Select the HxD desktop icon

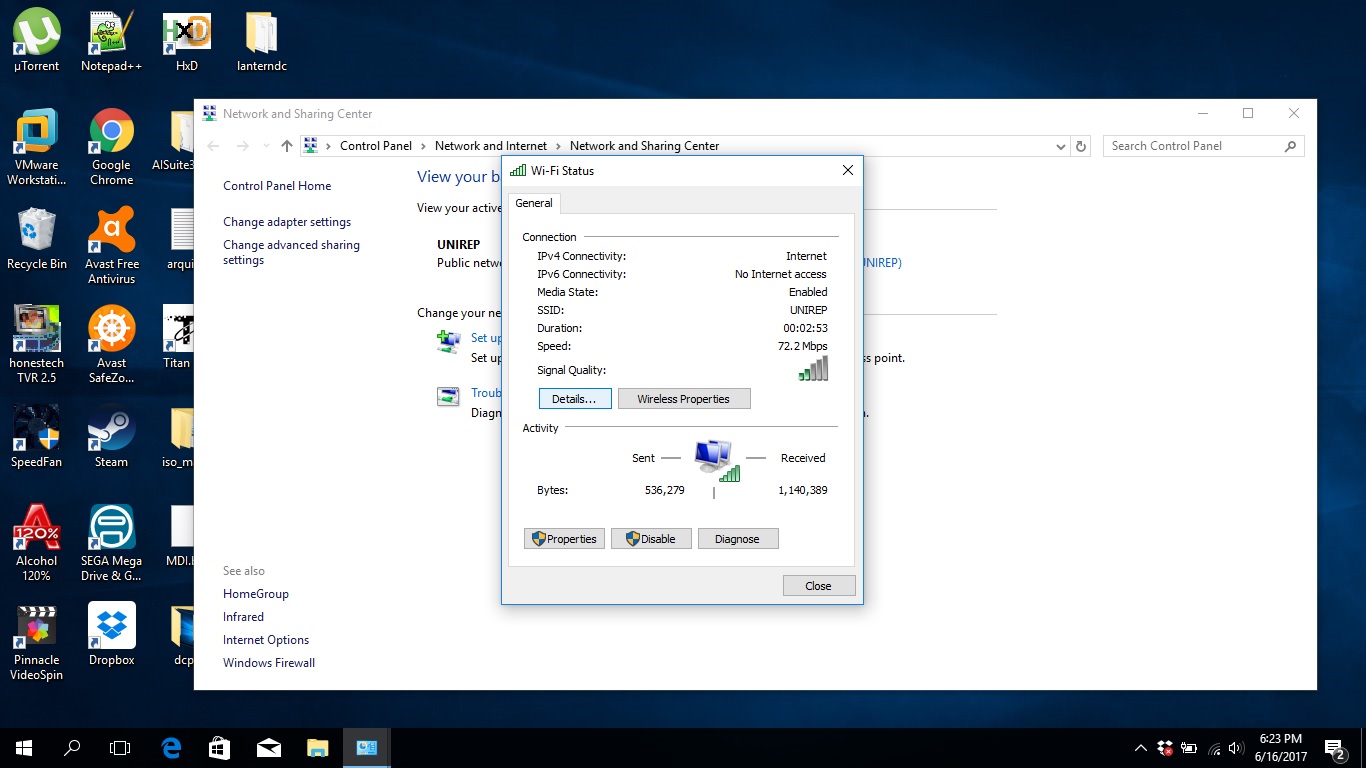point(187,42)
